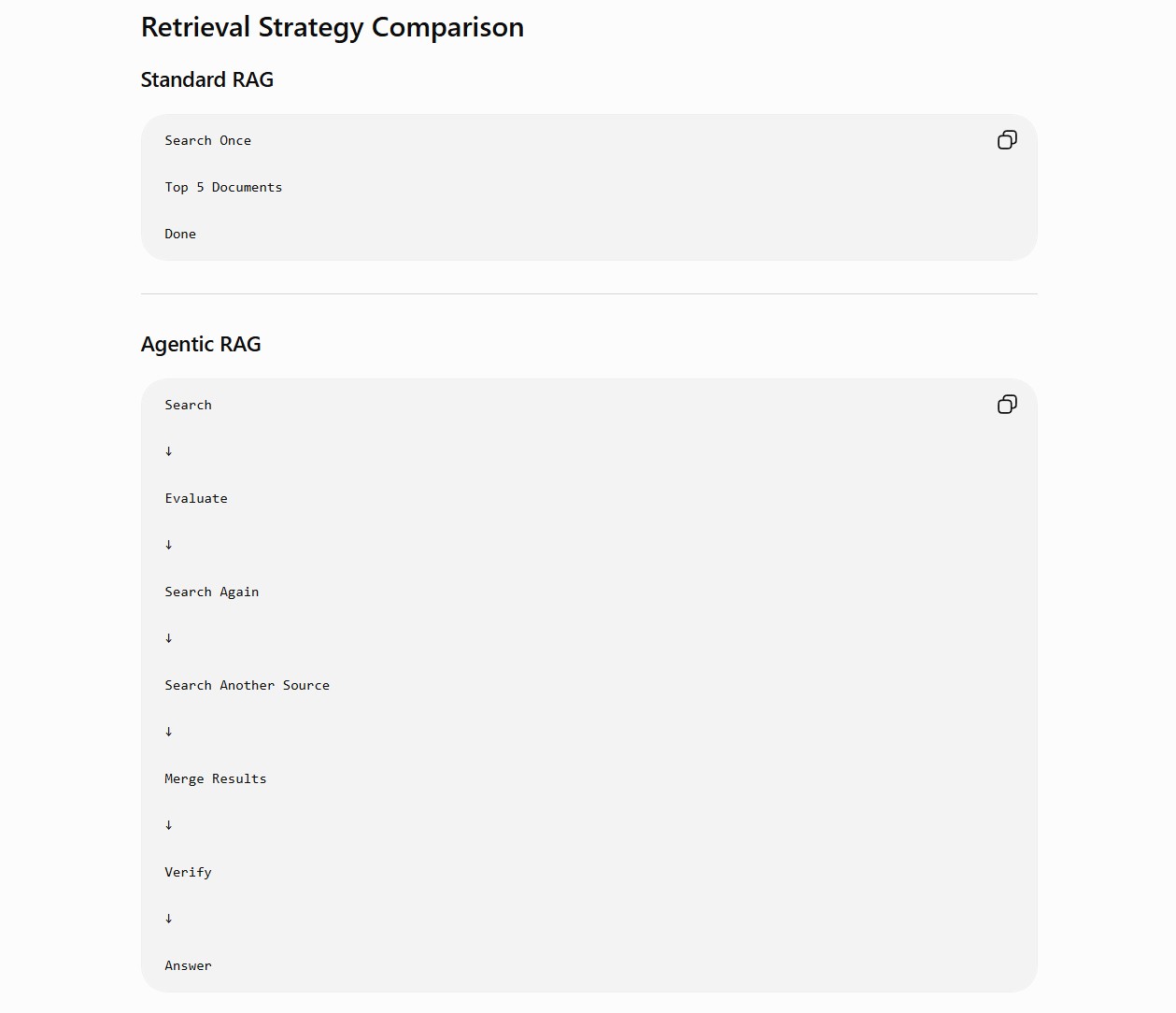The height and width of the screenshot is (1013, 1176).
Task: Click the arrow below Merge Results
Action: click(169, 825)
